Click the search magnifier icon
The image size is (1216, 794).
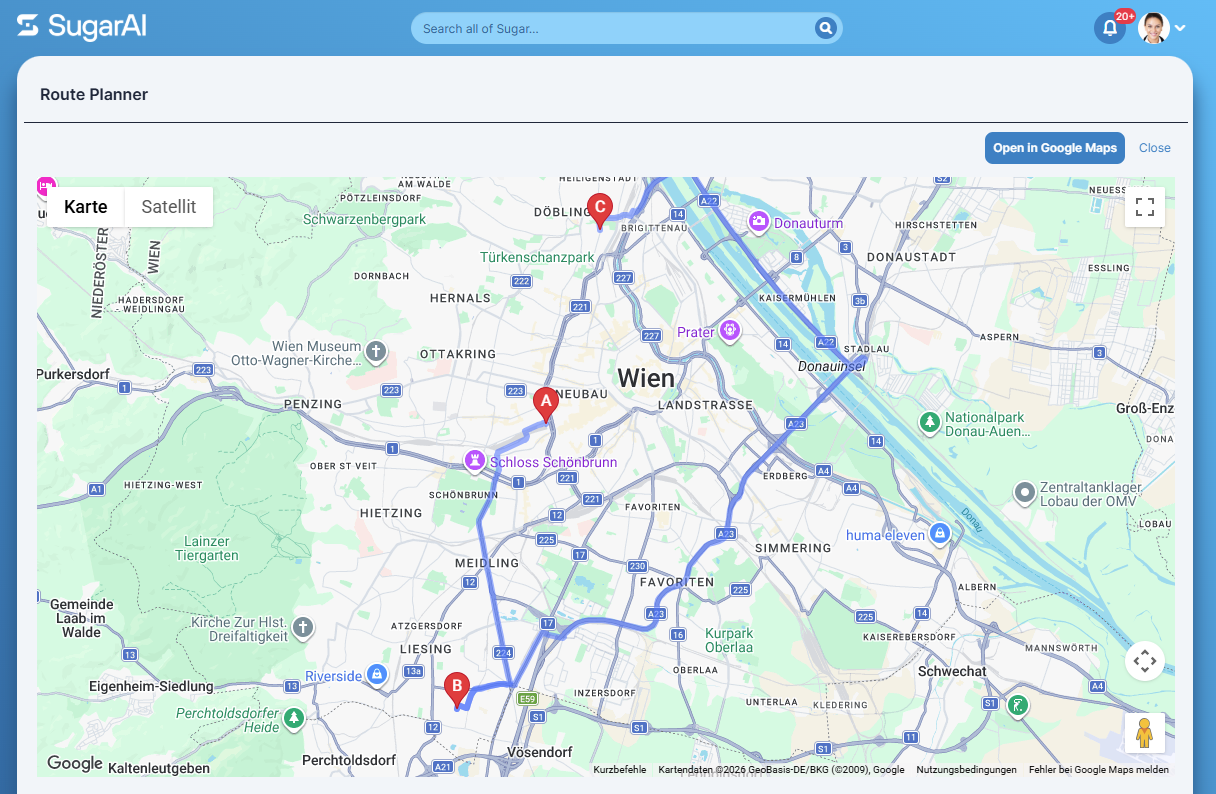click(826, 28)
